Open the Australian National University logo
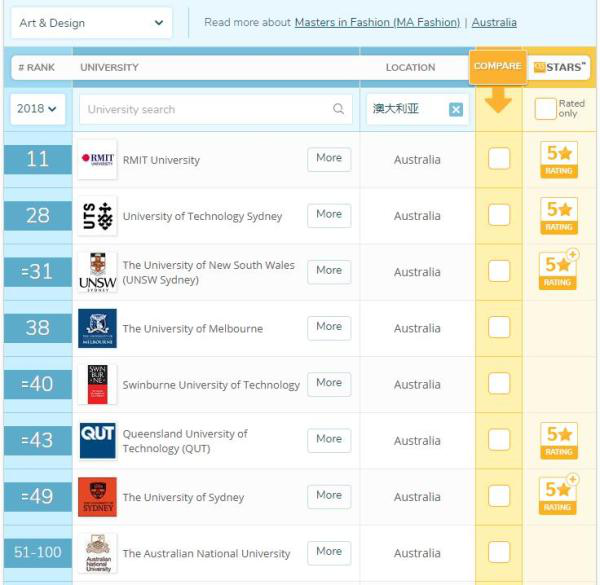This screenshot has width=600, height=585. coord(97,553)
